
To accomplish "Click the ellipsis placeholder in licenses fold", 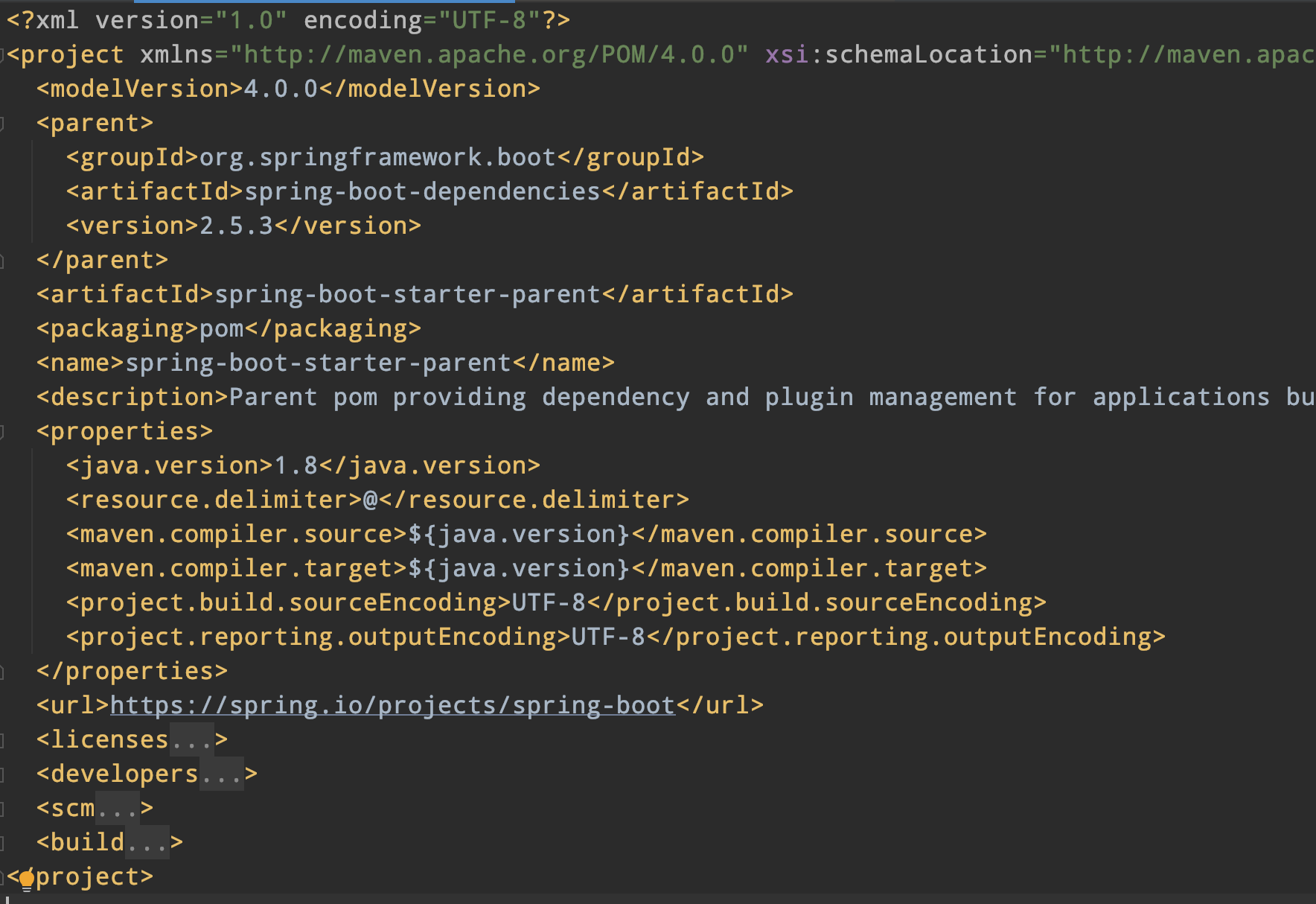I will [192, 739].
